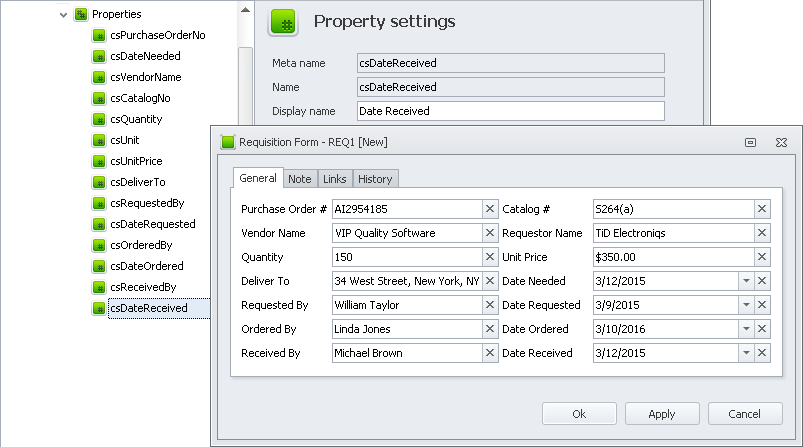Clear the Unit Price field with X
The image size is (803, 447).
coord(762,257)
